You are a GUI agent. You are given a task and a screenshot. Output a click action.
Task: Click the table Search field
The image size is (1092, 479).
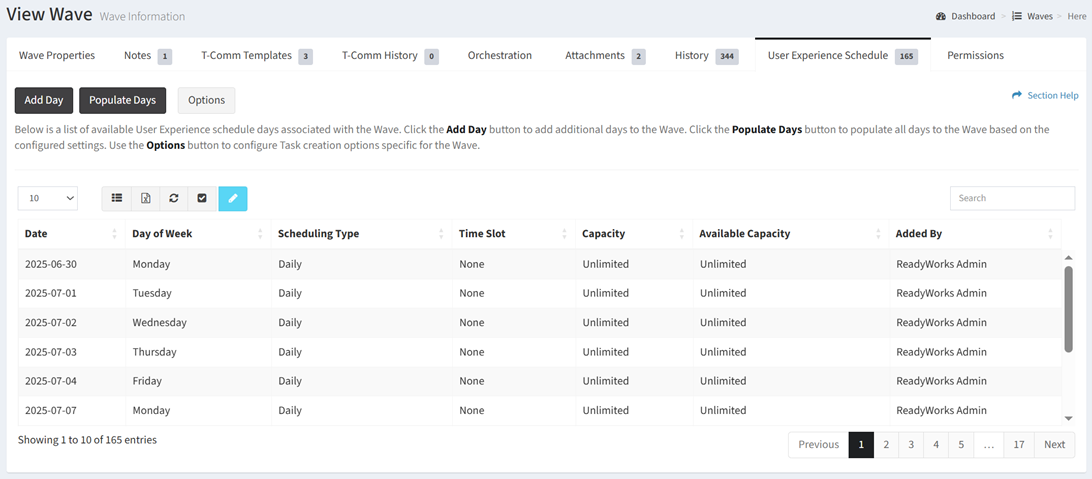1012,198
